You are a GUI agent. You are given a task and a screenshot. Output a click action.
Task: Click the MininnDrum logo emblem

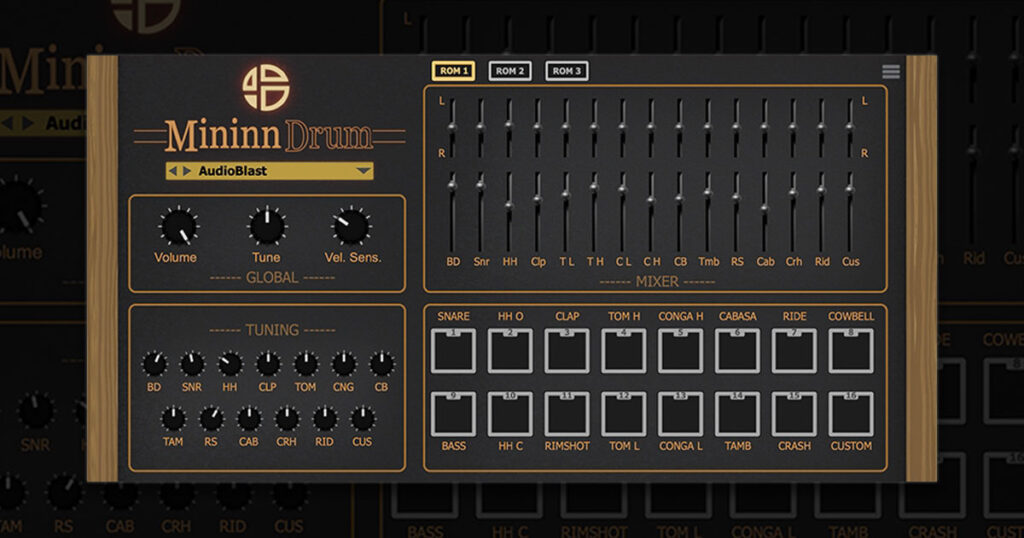266,87
